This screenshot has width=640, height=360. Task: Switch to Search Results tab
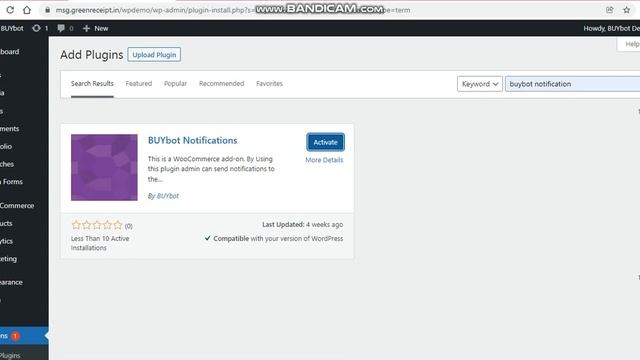[x=92, y=83]
